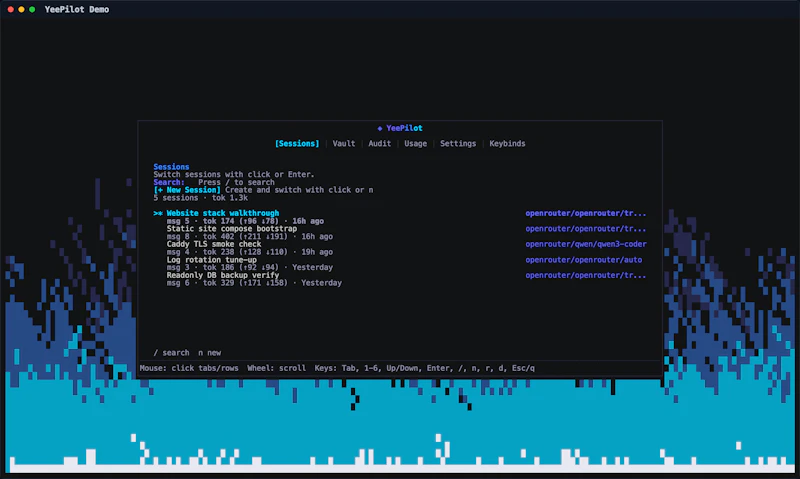The height and width of the screenshot is (479, 800).
Task: Click 'msg 6 · tok 329' stats line
Action: tap(254, 283)
